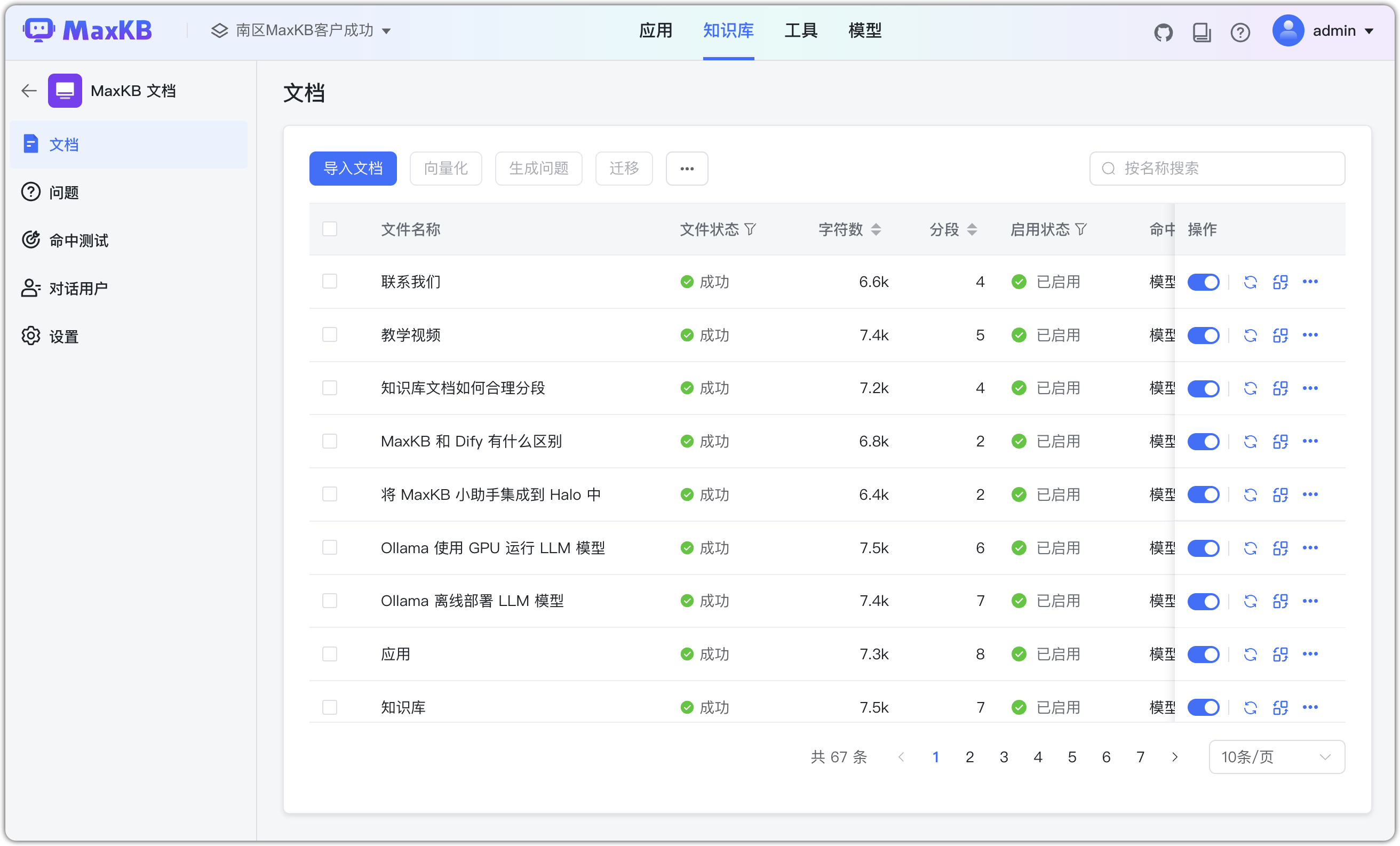Open 设置 in the sidebar

coord(129,337)
